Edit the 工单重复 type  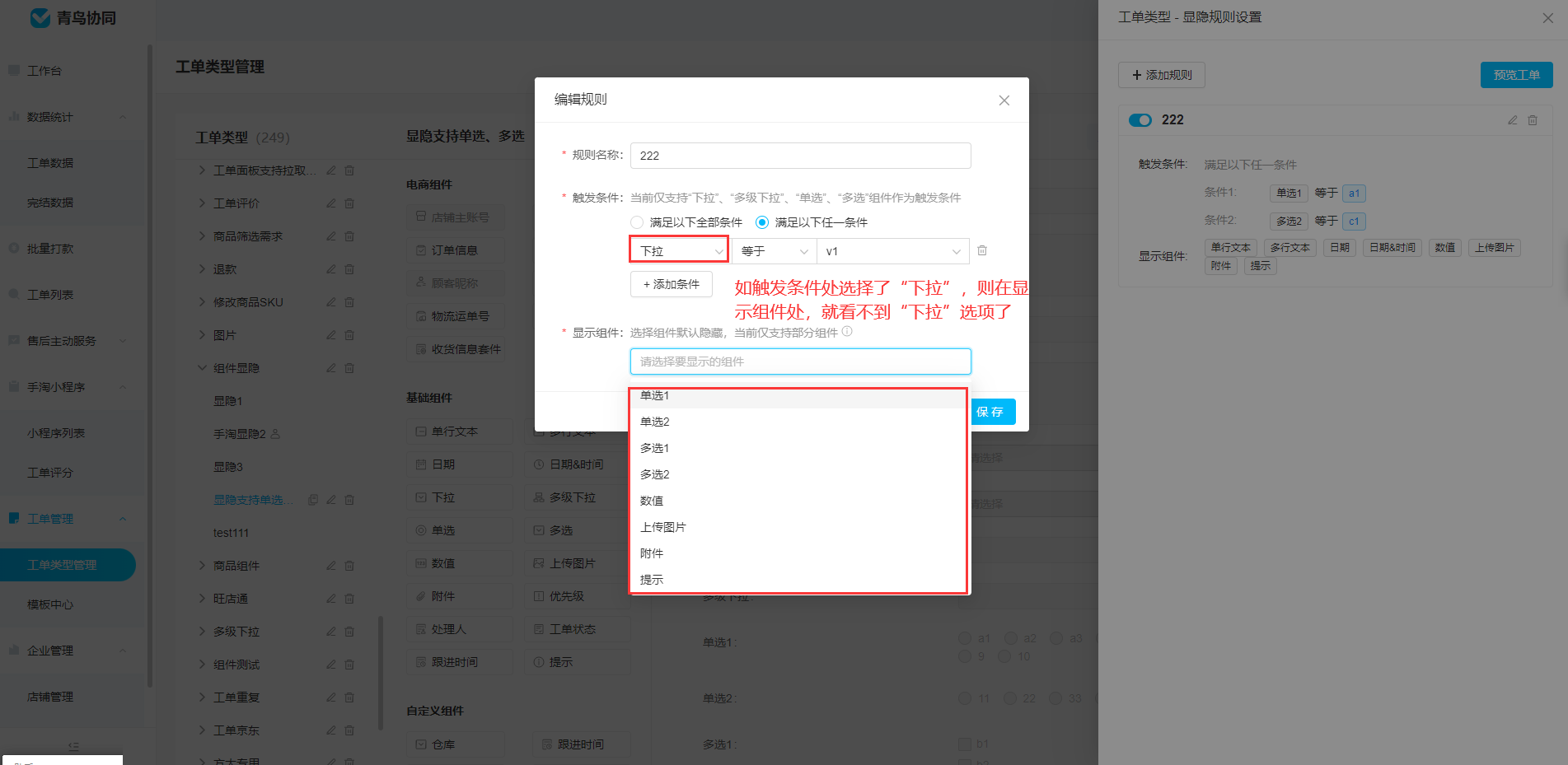coord(330,697)
